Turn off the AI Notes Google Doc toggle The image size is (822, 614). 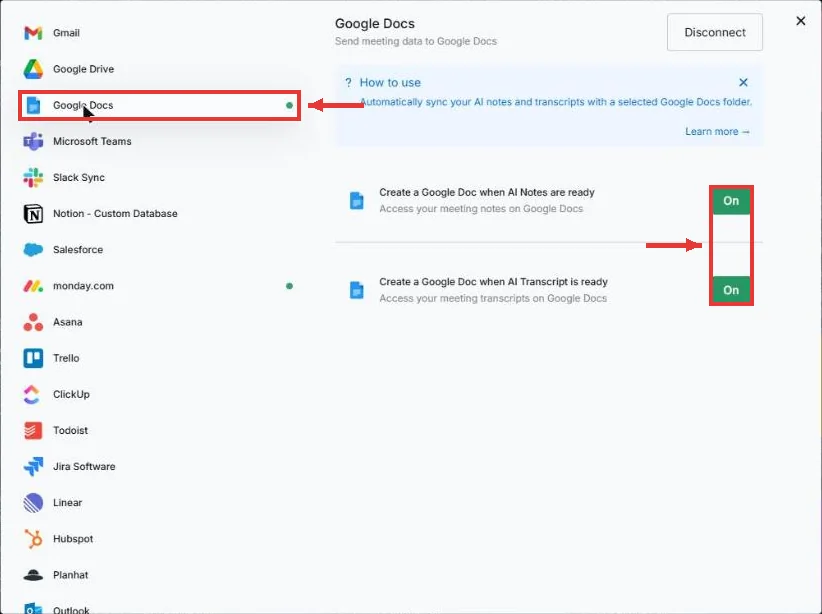click(x=731, y=201)
